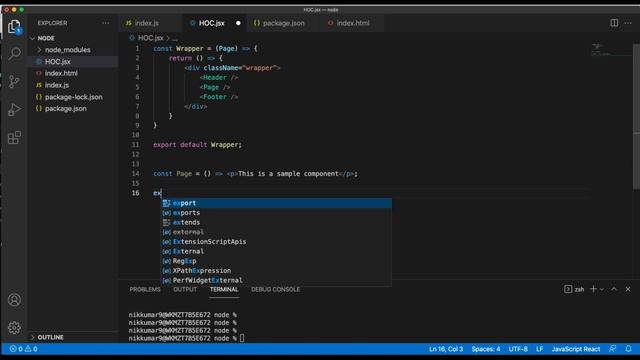Select the 'exports' autocomplete suggestion
Image resolution: width=640 pixels, height=360 pixels.
276,213
